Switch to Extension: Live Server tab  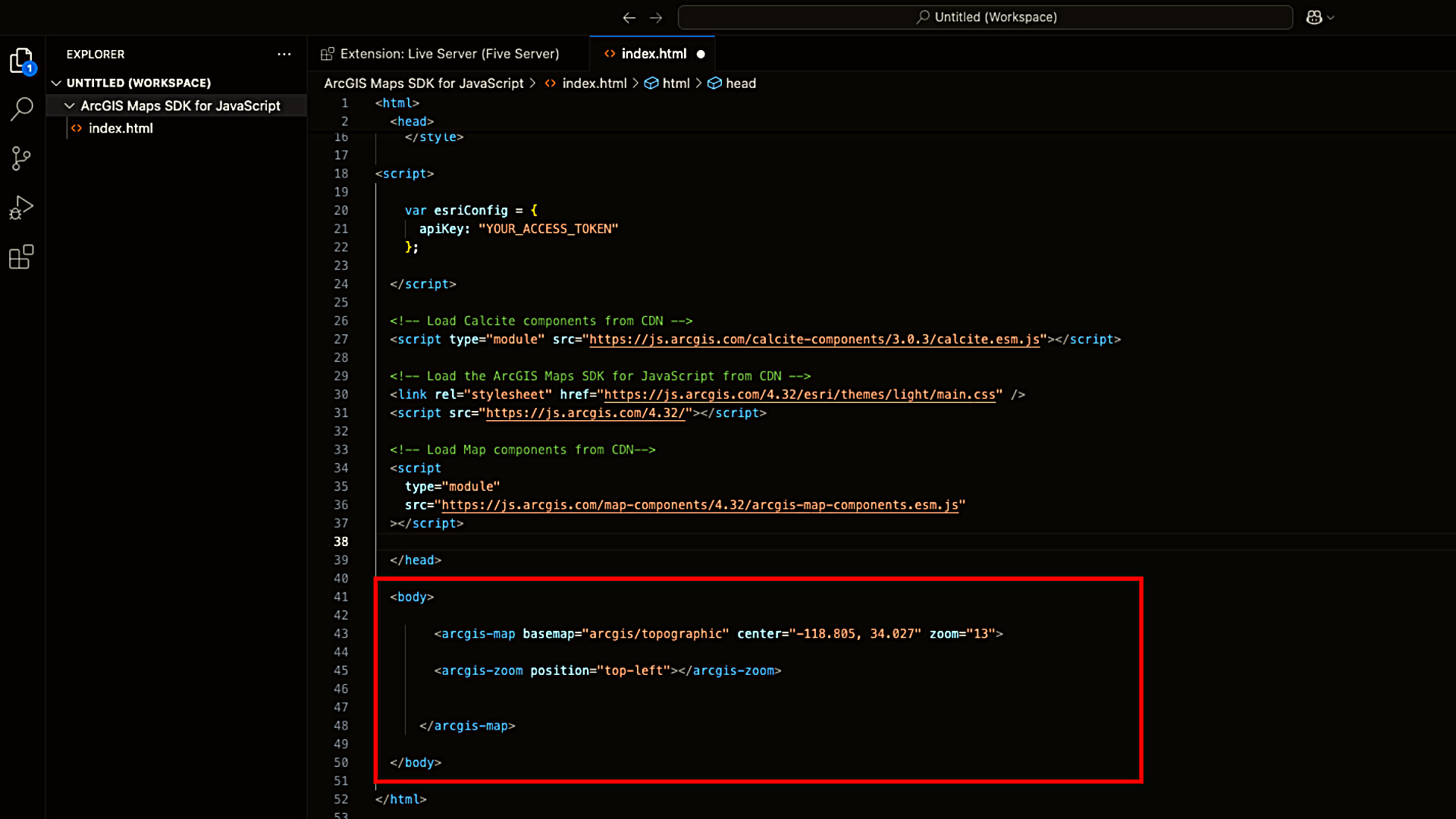click(449, 54)
